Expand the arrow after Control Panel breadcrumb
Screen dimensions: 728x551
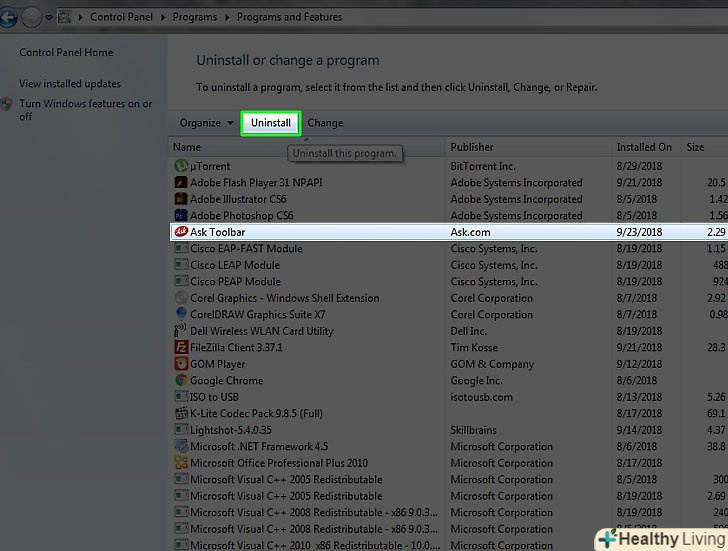[162, 17]
